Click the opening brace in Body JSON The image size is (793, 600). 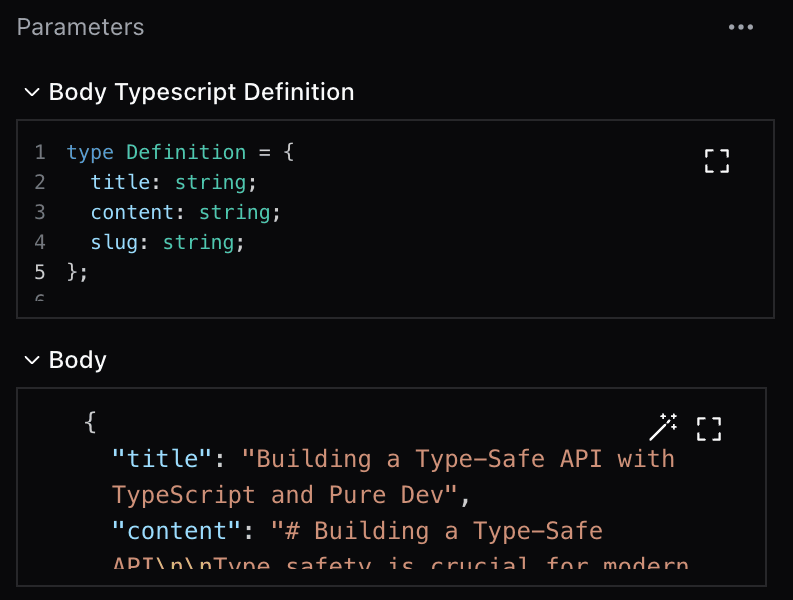(90, 423)
